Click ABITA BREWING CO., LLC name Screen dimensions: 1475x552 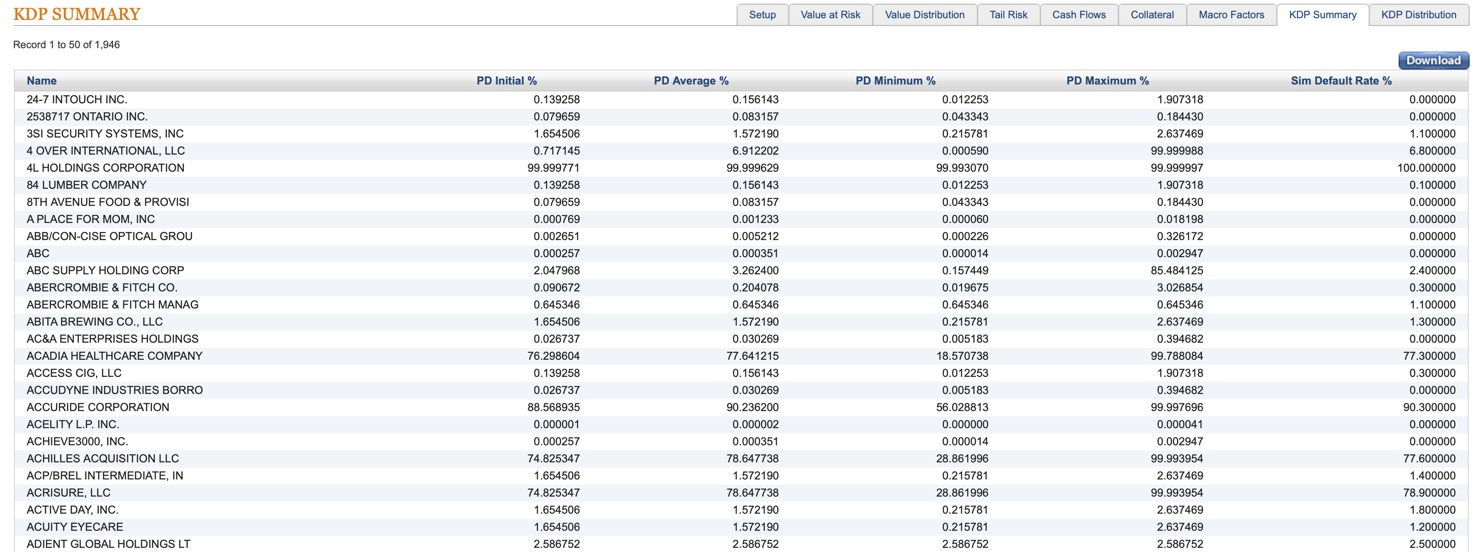pos(95,322)
